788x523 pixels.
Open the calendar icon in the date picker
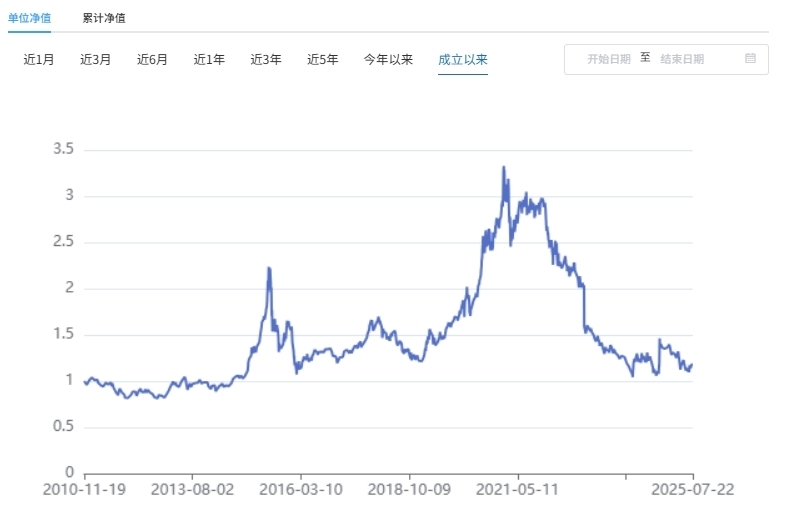[x=750, y=59]
